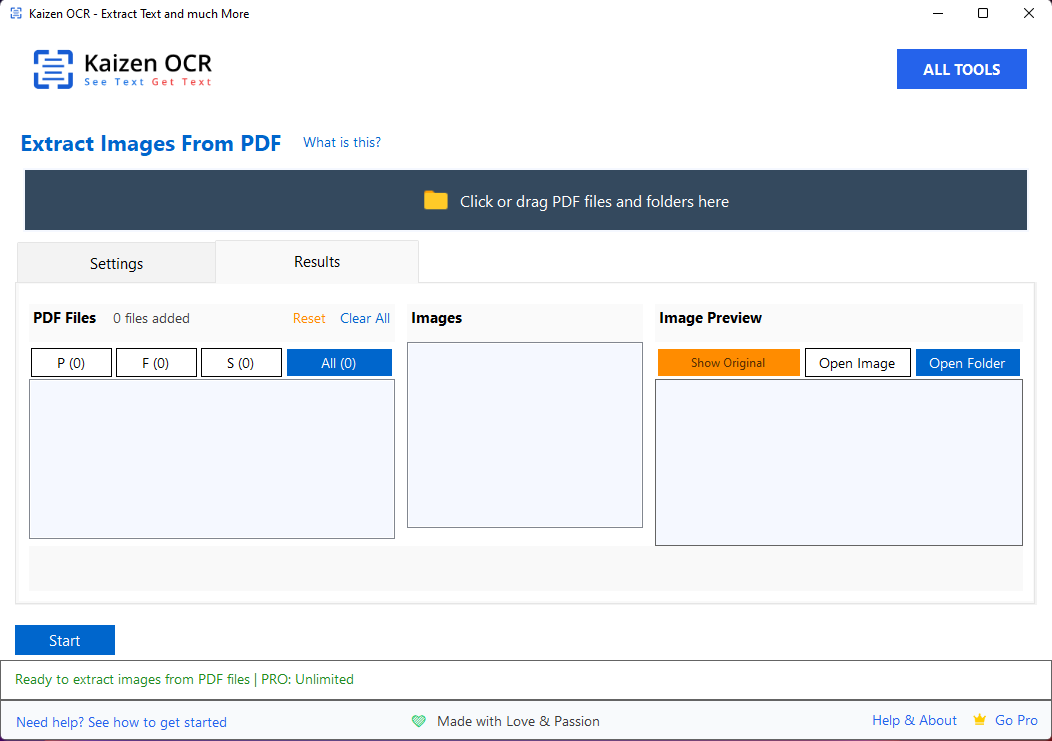Click the Open Image button
This screenshot has width=1052, height=741.
pos(857,363)
